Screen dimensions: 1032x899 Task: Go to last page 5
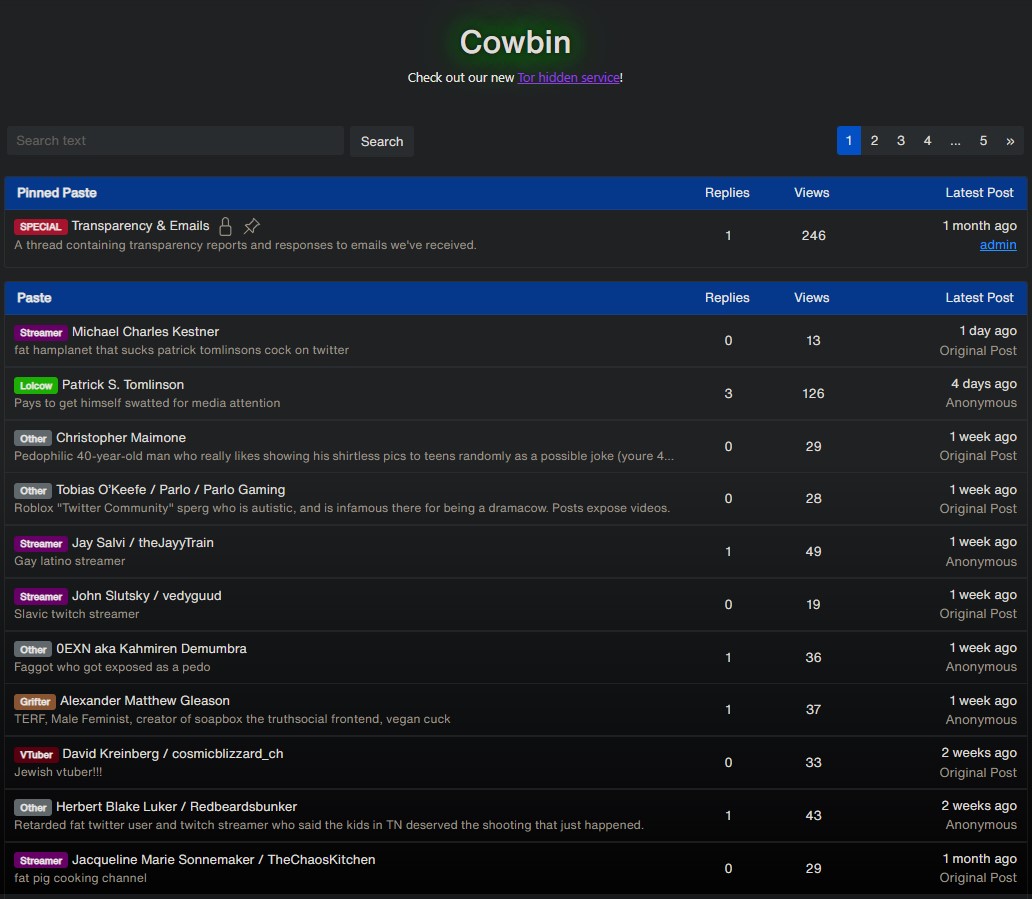point(983,141)
